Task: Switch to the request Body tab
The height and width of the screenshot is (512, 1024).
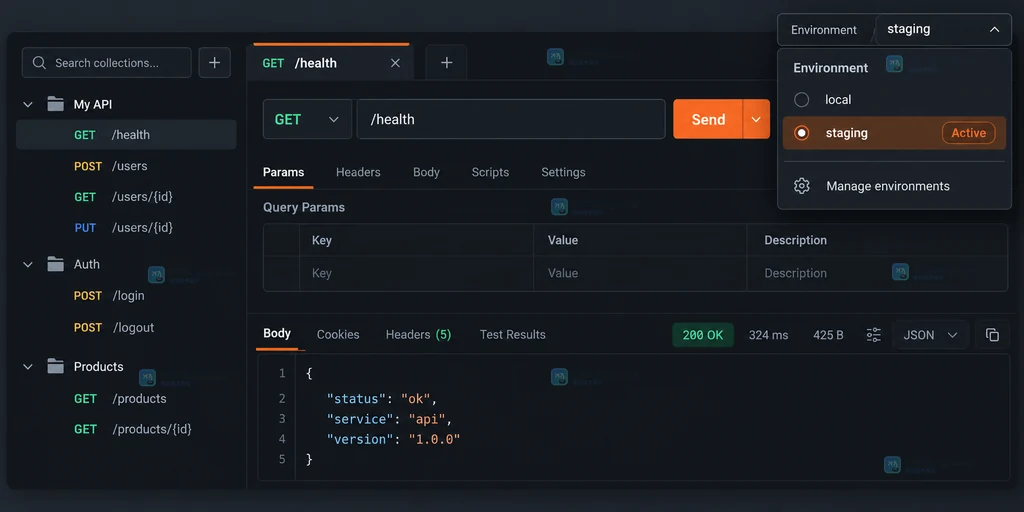Action: tap(426, 172)
